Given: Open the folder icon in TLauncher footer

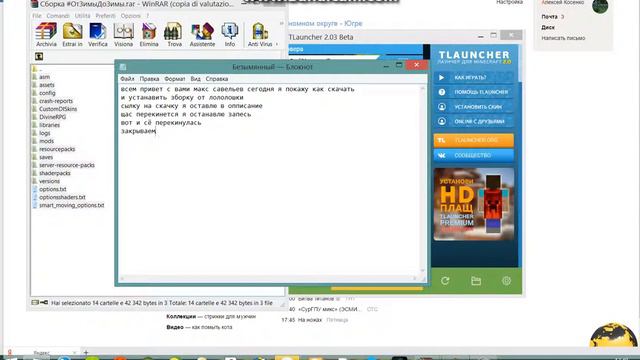Looking at the screenshot, I should [x=476, y=281].
